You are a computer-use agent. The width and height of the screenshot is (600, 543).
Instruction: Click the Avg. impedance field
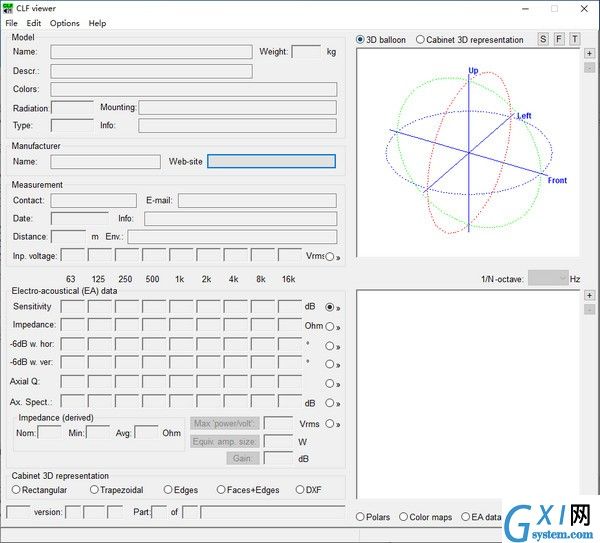tap(146, 433)
